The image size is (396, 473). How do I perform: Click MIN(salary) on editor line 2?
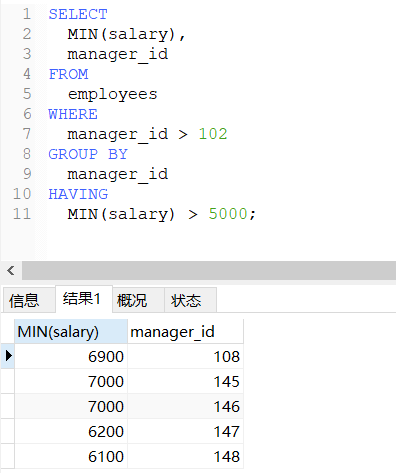[122, 34]
